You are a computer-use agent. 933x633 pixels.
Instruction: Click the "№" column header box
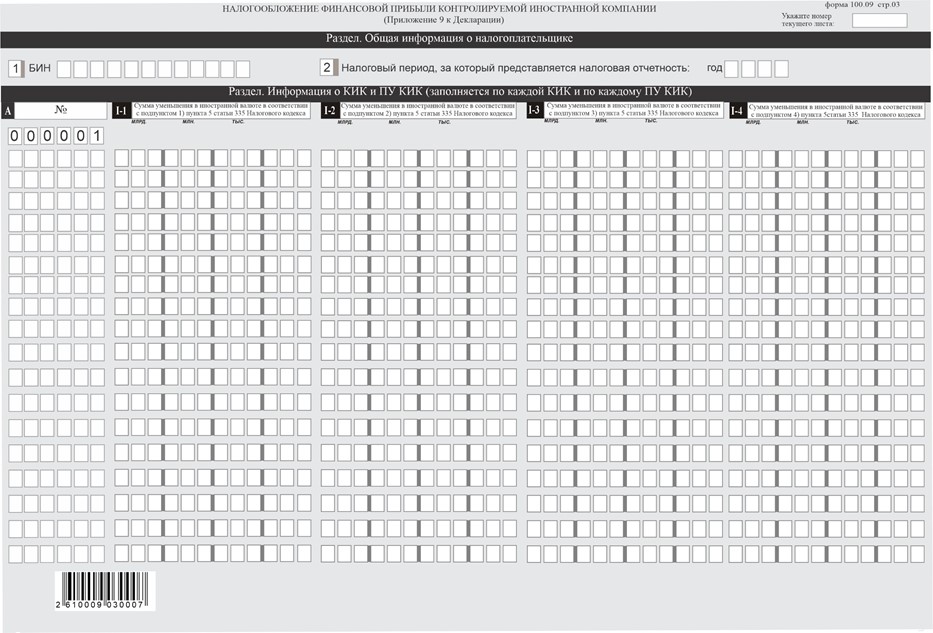pos(60,110)
